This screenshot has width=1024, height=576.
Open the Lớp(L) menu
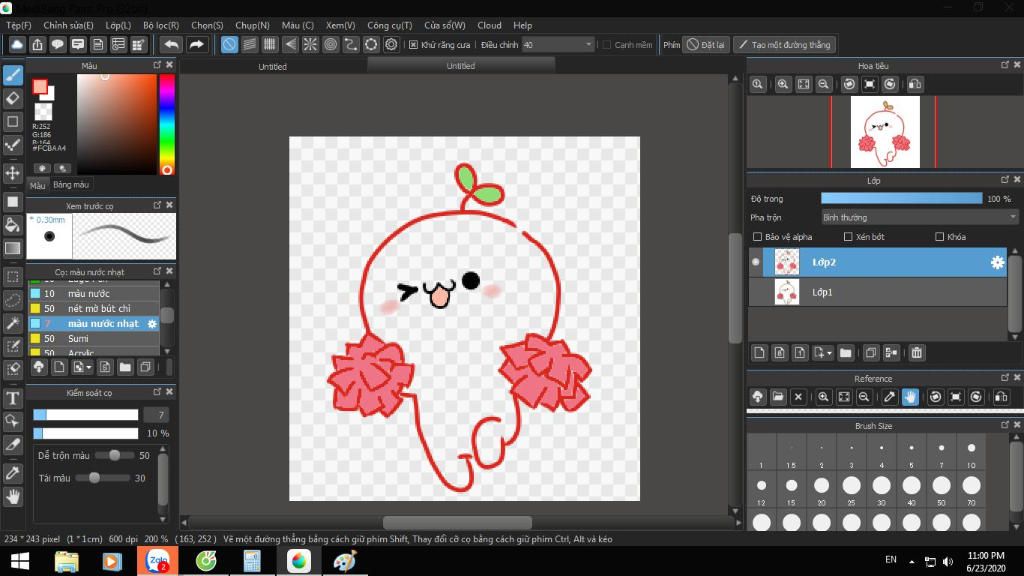pos(118,25)
